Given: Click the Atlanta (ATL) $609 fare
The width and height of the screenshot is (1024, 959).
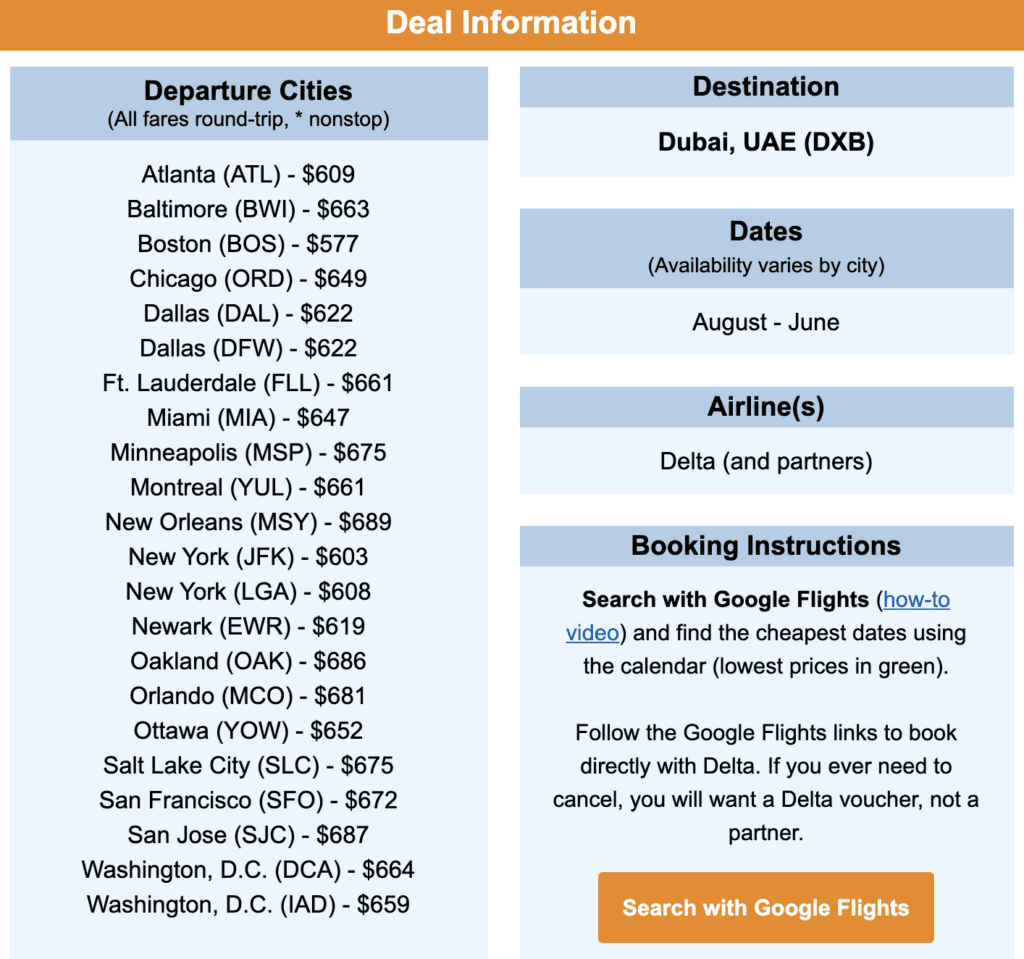Looking at the screenshot, I should 247,174.
